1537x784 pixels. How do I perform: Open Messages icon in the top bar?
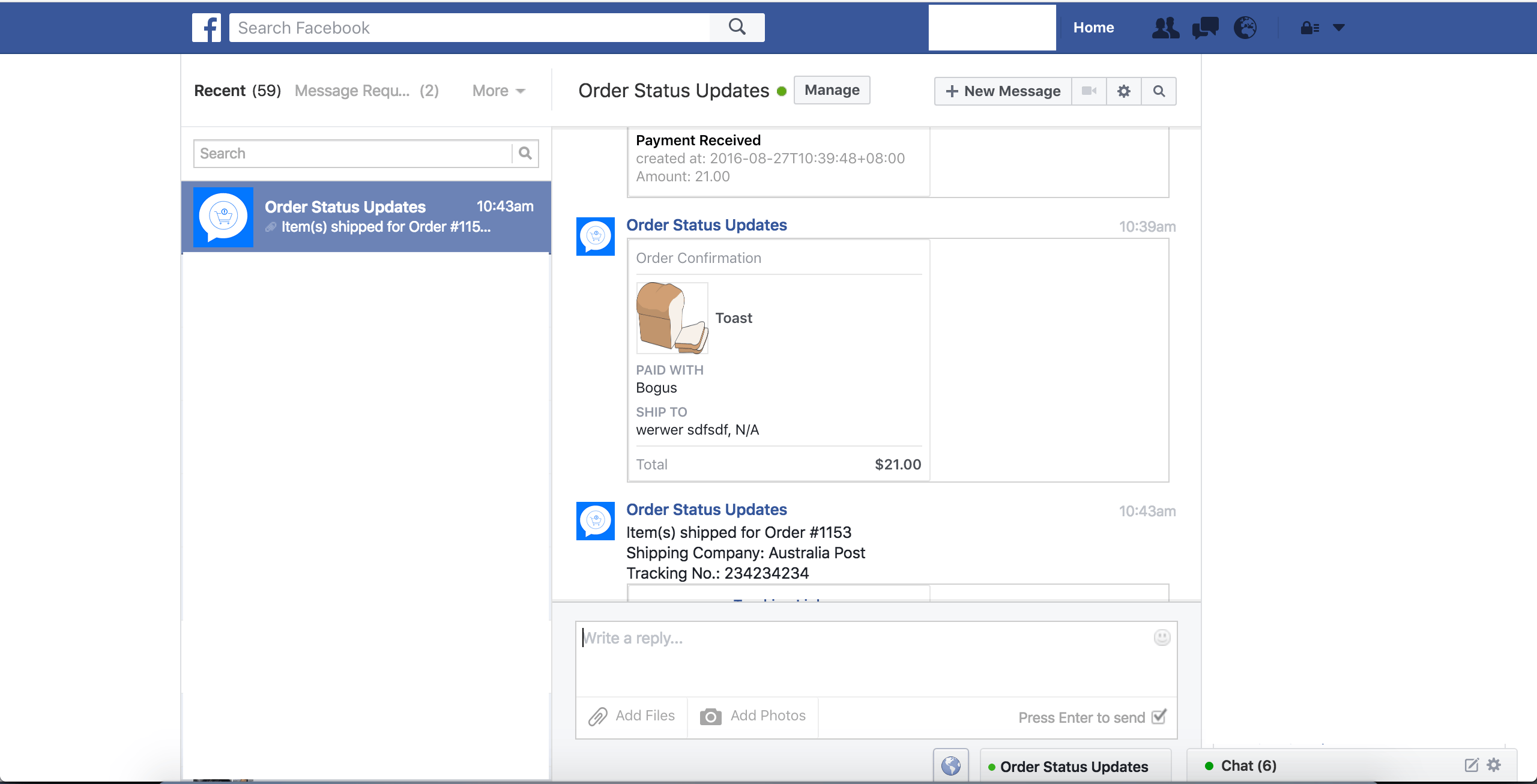(1205, 28)
